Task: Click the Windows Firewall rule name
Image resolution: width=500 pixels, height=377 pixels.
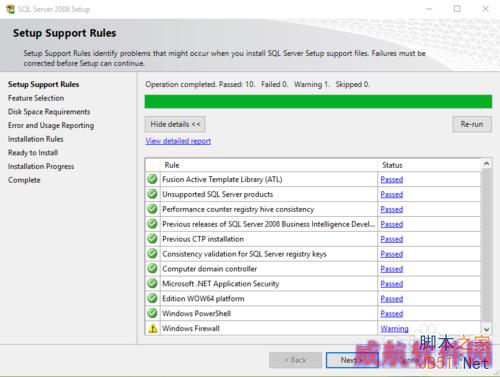Action: [191, 328]
